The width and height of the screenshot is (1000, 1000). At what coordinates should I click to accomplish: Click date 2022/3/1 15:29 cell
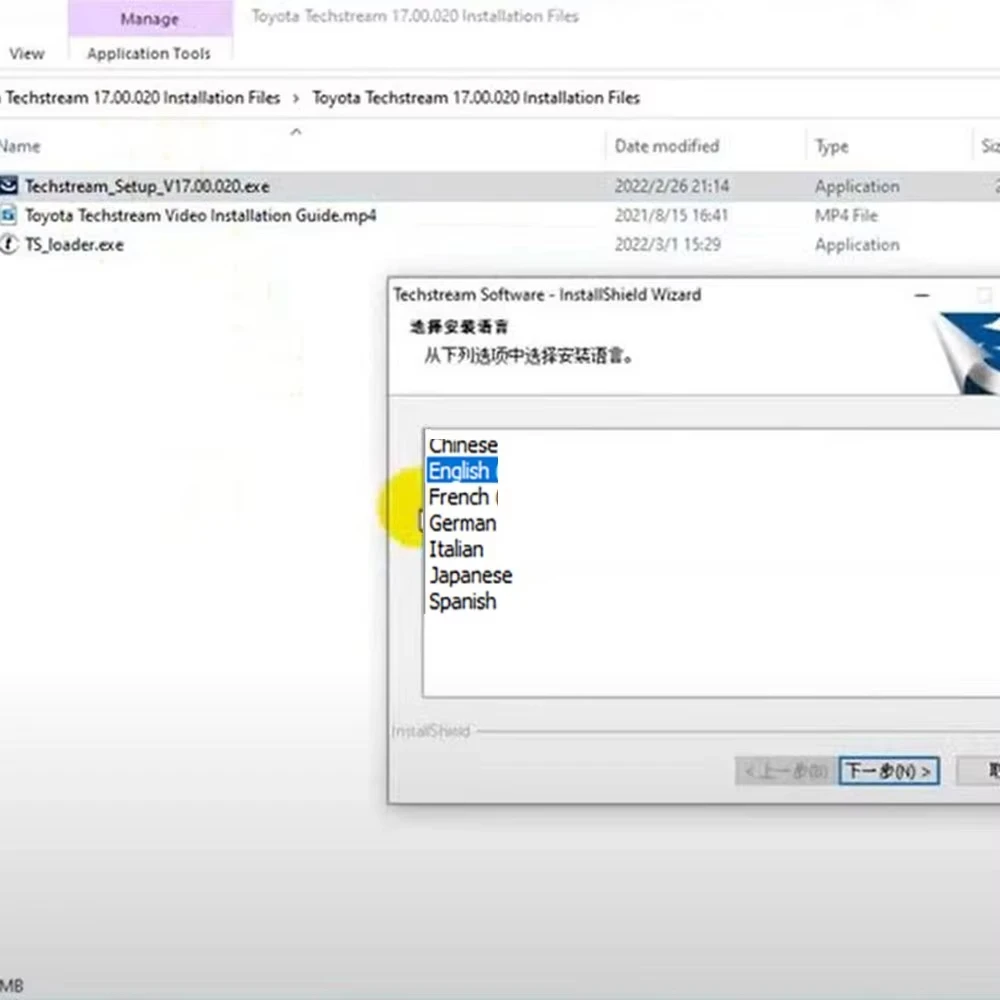click(668, 245)
